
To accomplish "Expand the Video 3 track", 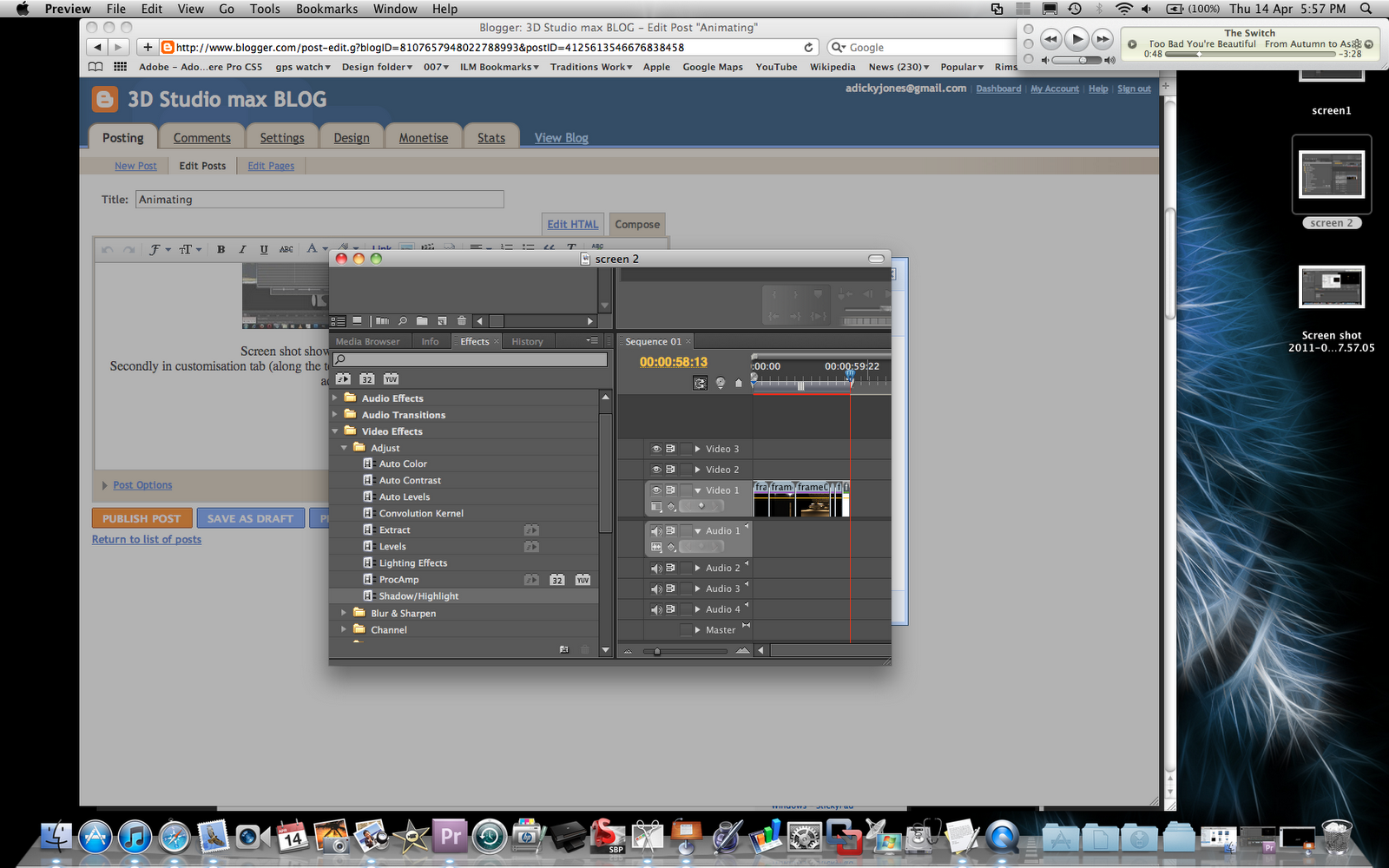I will coord(697,449).
